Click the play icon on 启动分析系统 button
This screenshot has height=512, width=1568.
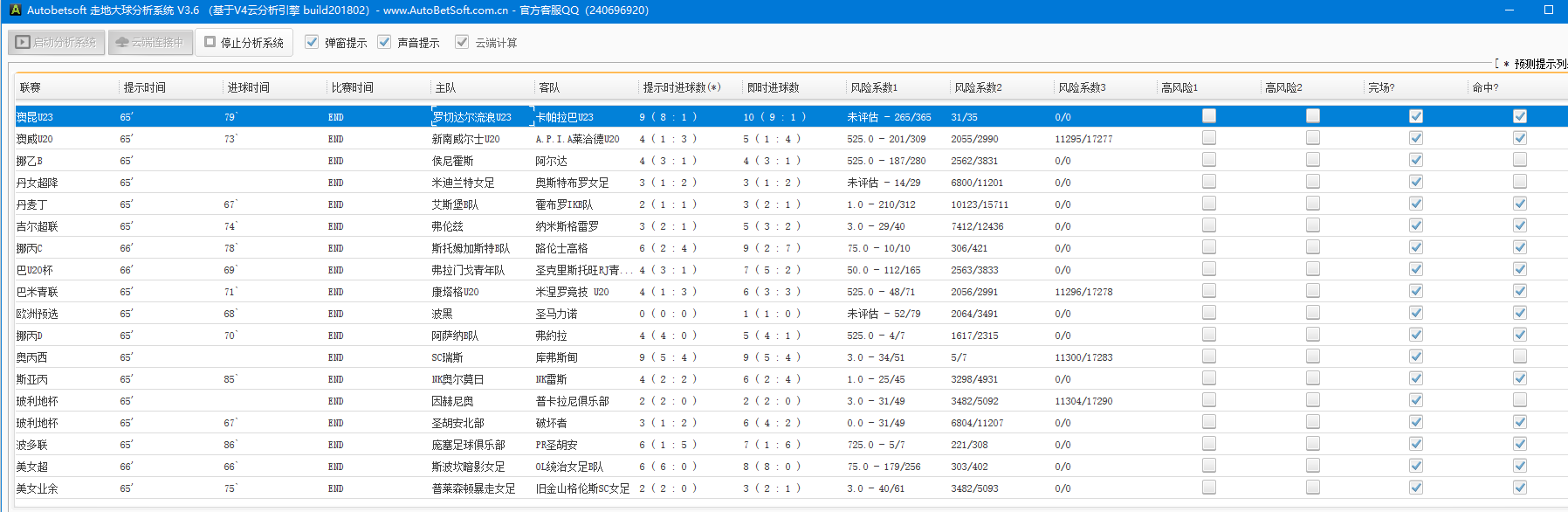point(24,42)
